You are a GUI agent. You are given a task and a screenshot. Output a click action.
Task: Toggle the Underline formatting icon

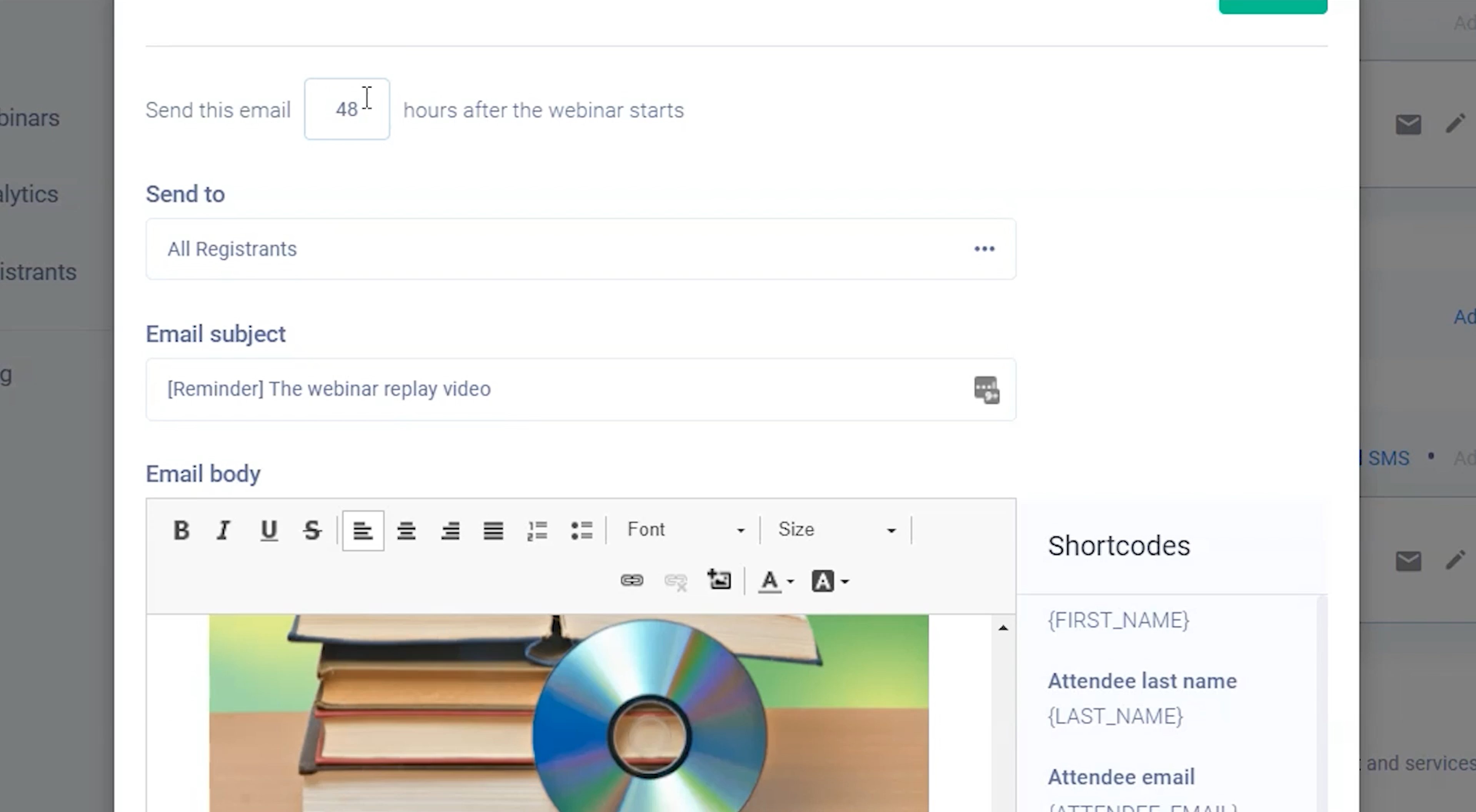[269, 530]
